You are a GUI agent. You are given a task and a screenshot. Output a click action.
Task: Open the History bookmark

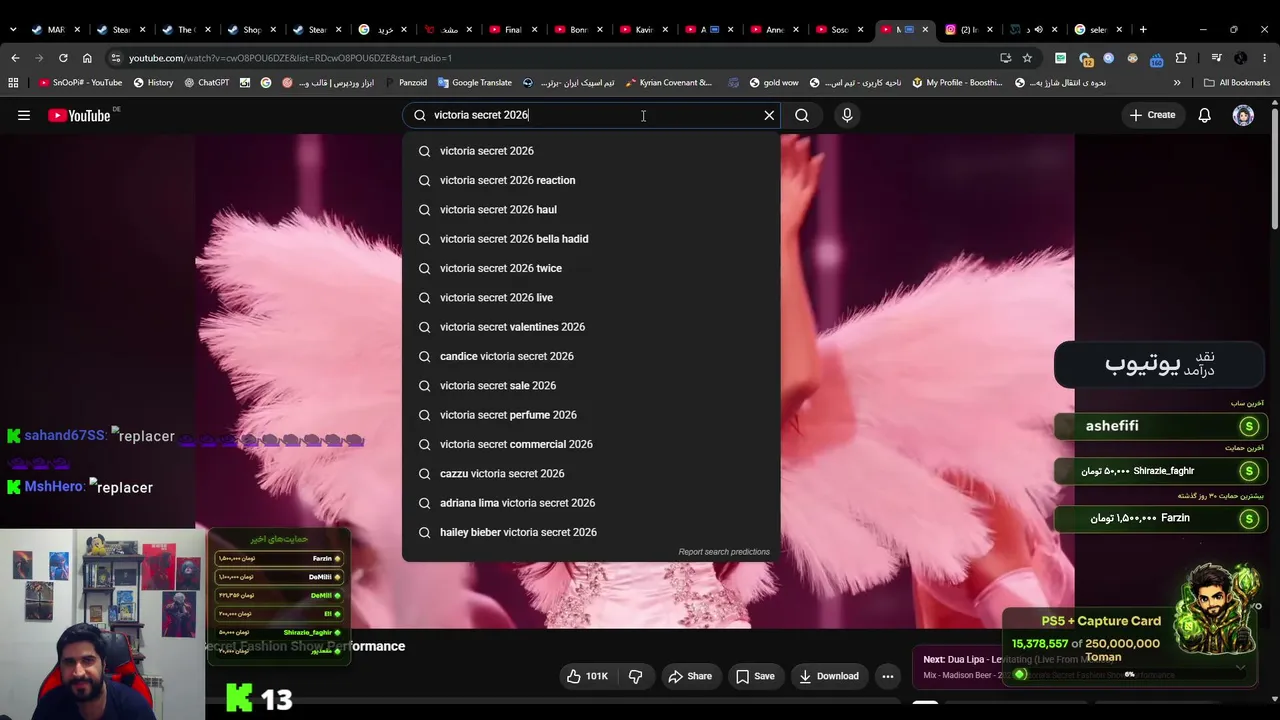click(x=153, y=83)
